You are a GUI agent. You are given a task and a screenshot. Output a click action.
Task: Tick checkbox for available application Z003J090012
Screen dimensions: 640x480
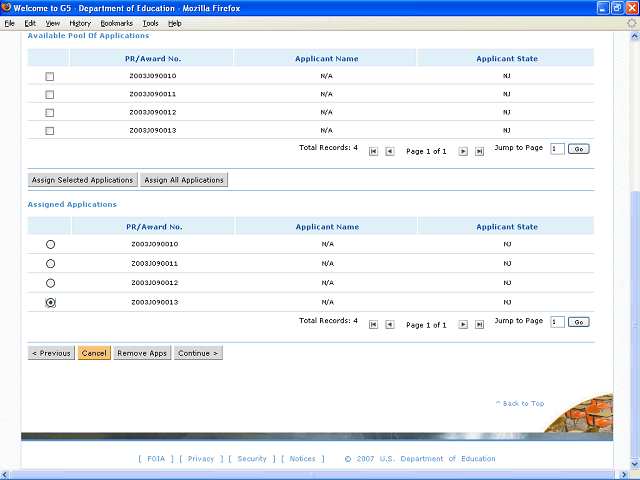[x=50, y=113]
